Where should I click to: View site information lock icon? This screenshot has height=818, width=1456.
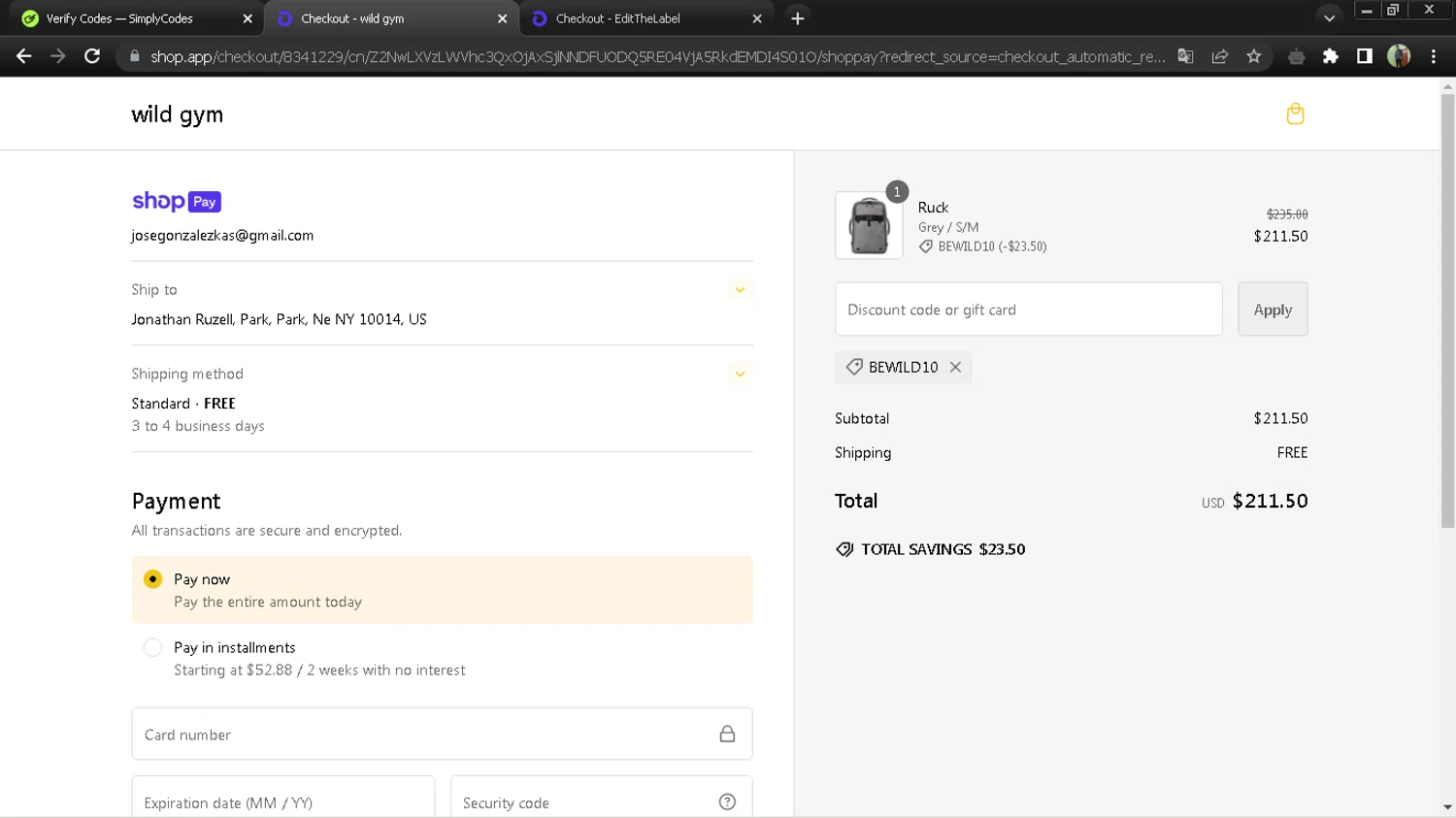coord(134,56)
